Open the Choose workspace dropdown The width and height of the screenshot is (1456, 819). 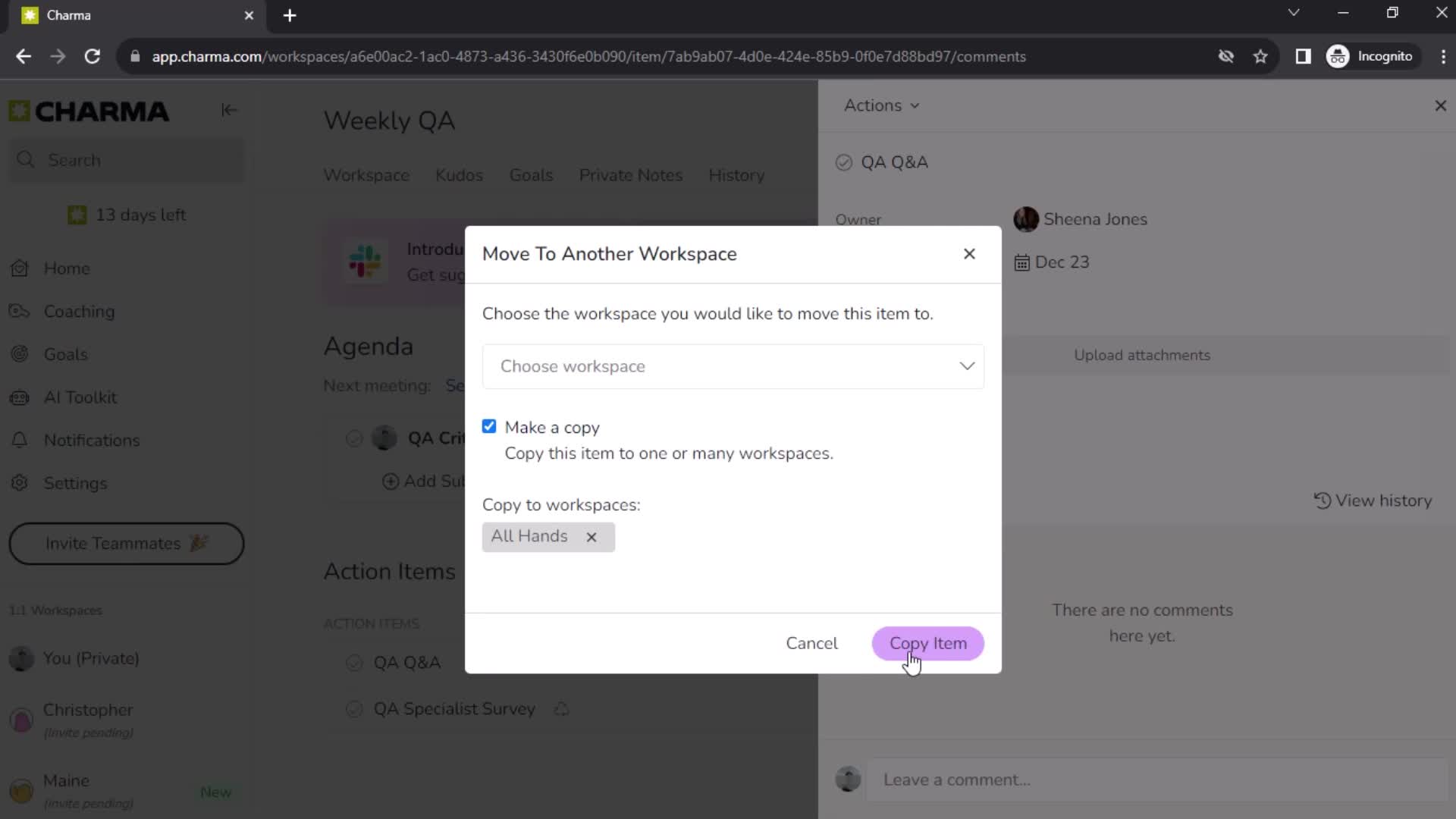click(733, 366)
